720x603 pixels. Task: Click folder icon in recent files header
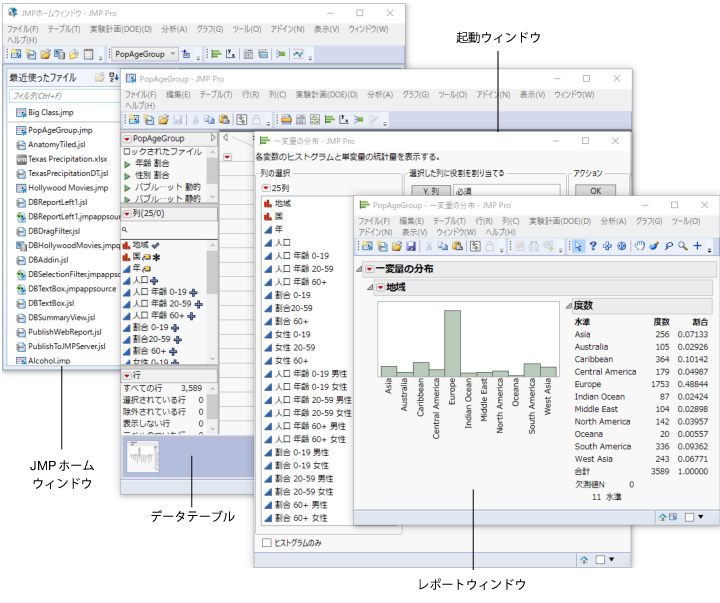99,77
